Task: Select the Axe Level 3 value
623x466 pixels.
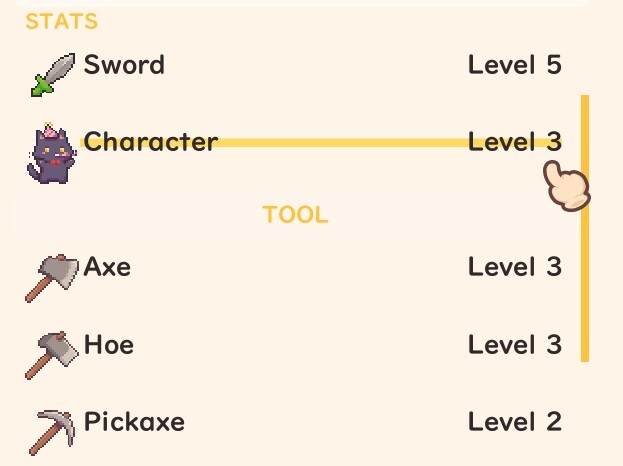Action: [x=514, y=267]
